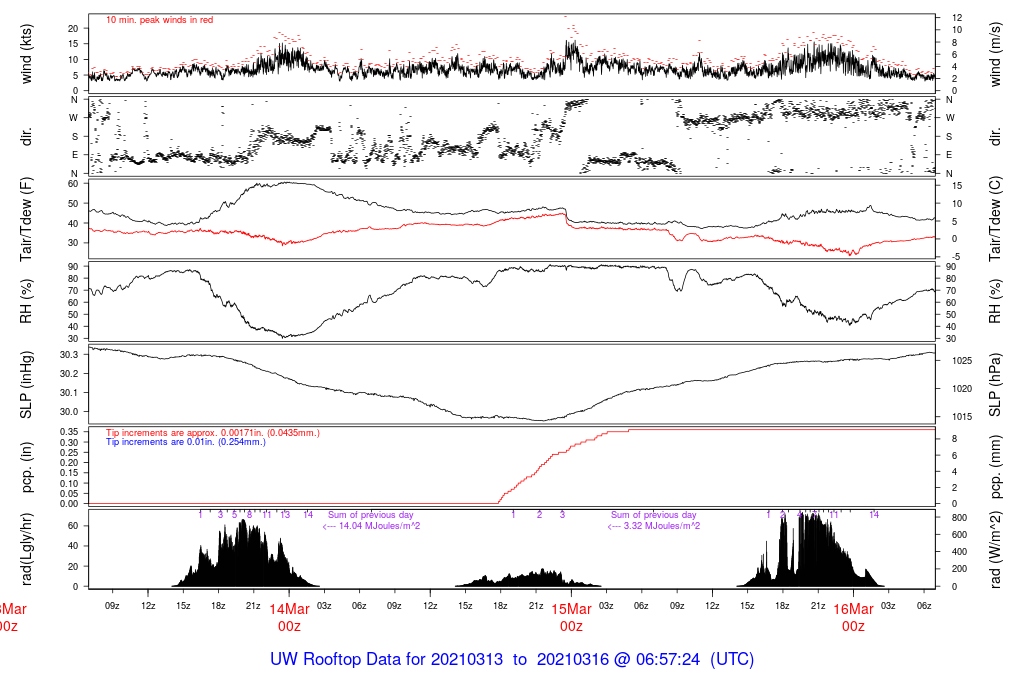Image resolution: width=1024 pixels, height=700 pixels.
Task: Click the blue tip increments 0.01in. note
Action: point(186,442)
